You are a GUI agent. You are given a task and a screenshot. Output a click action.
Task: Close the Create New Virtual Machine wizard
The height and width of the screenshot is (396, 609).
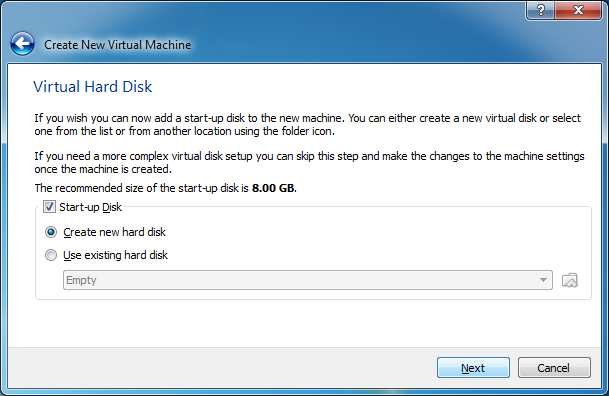[578, 9]
